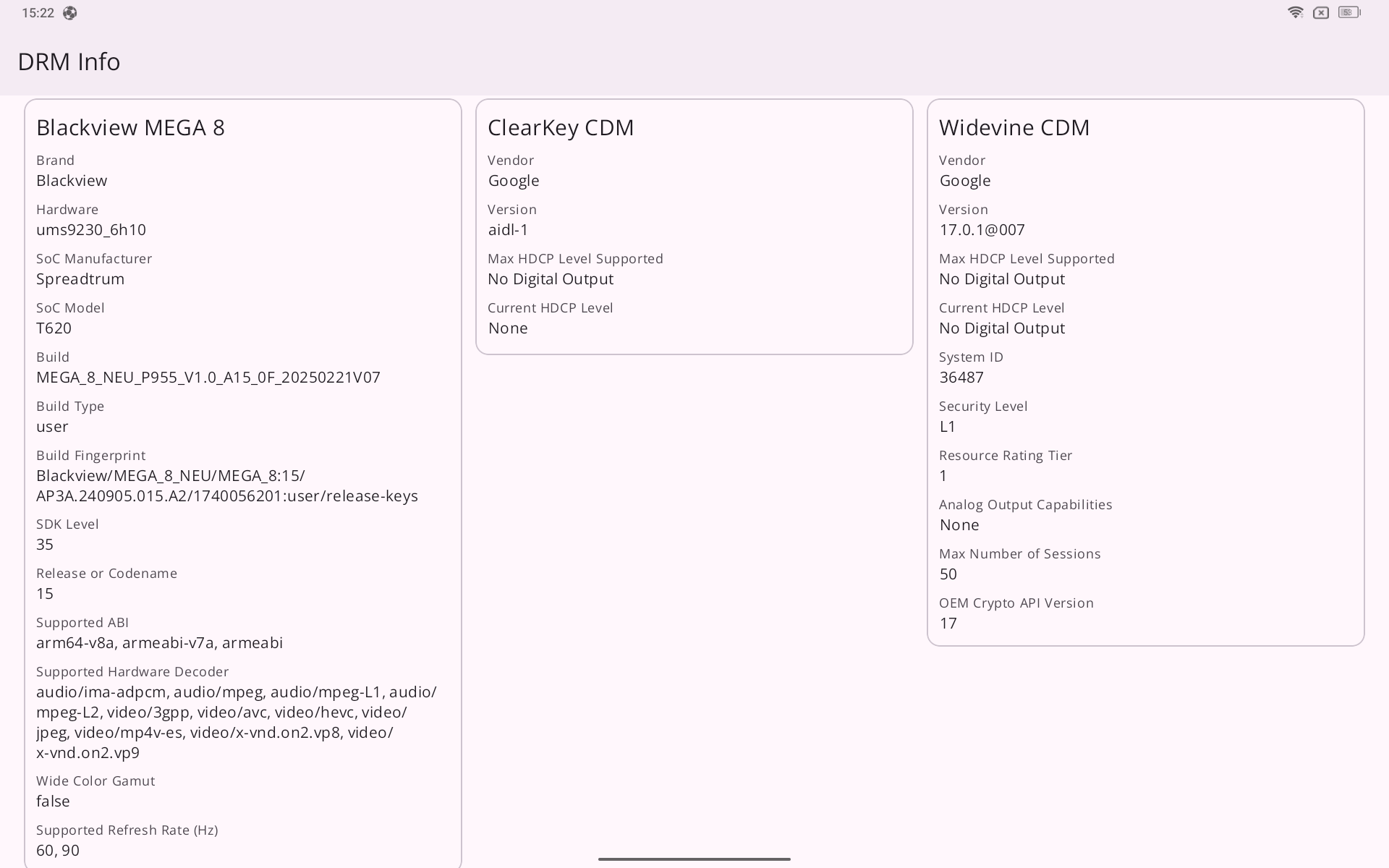This screenshot has height=868, width=1389.
Task: Tap the crossed-box status bar icon
Action: [x=1321, y=13]
